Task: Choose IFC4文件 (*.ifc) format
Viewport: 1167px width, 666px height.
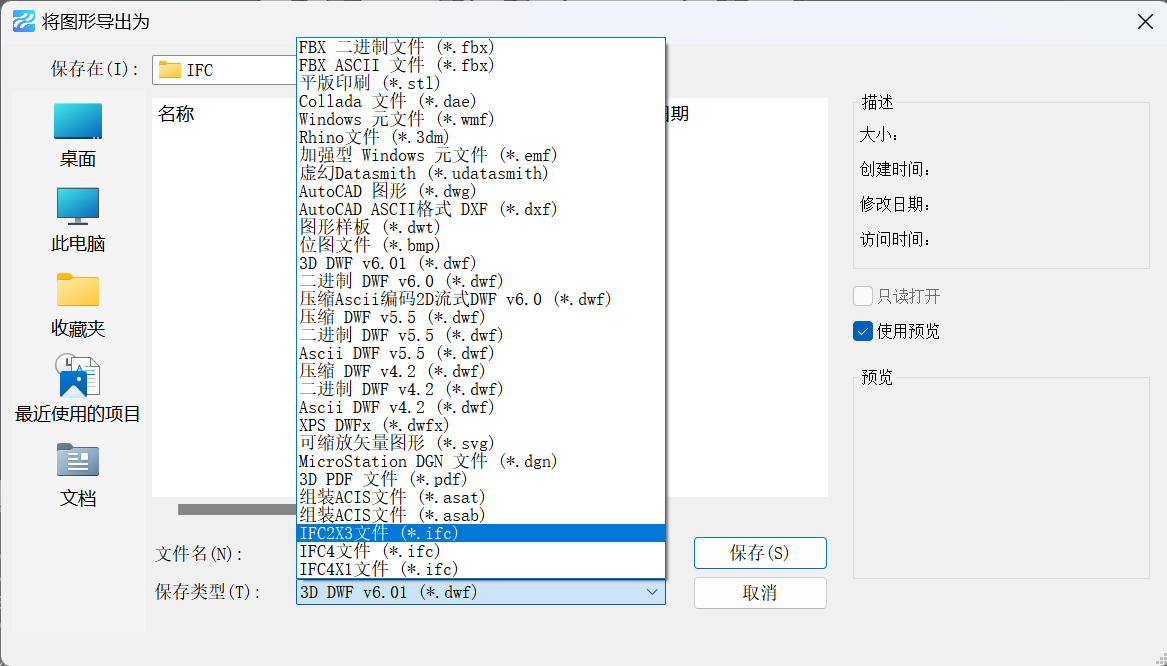Action: point(481,551)
